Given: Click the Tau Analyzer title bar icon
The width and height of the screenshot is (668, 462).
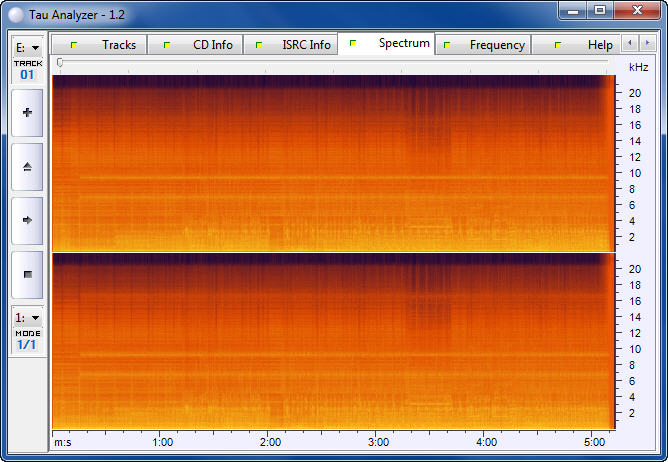Looking at the screenshot, I should pyautogui.click(x=15, y=10).
